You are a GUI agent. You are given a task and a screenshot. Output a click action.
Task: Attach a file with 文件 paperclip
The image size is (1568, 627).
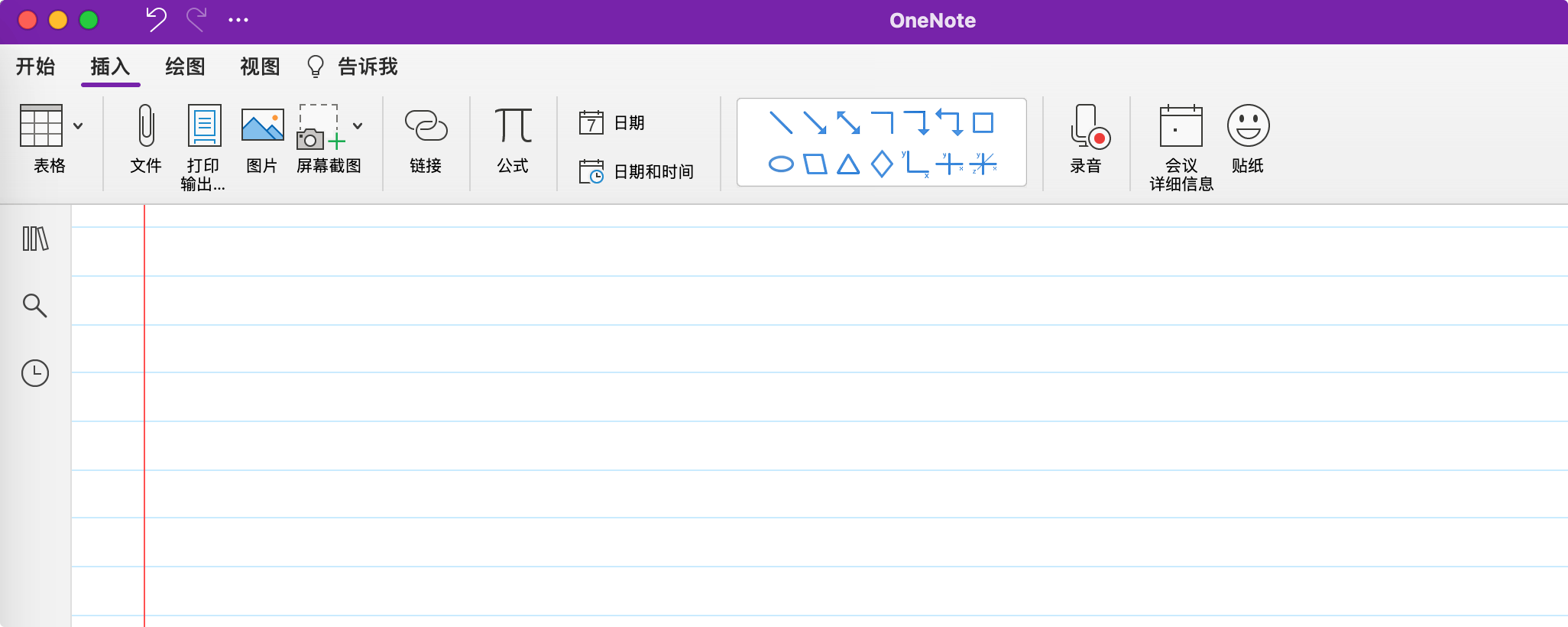pos(146,139)
